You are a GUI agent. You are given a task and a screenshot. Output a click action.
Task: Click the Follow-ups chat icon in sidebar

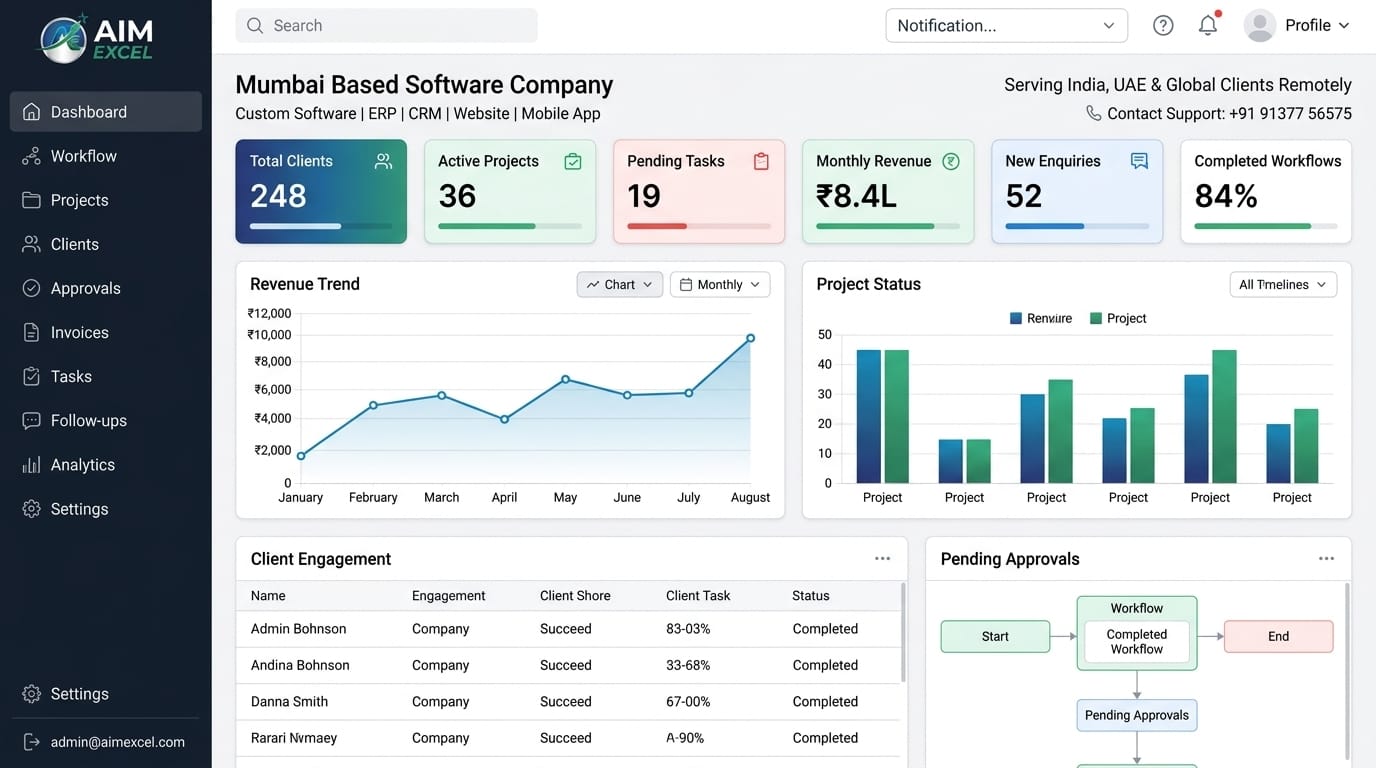click(x=32, y=420)
